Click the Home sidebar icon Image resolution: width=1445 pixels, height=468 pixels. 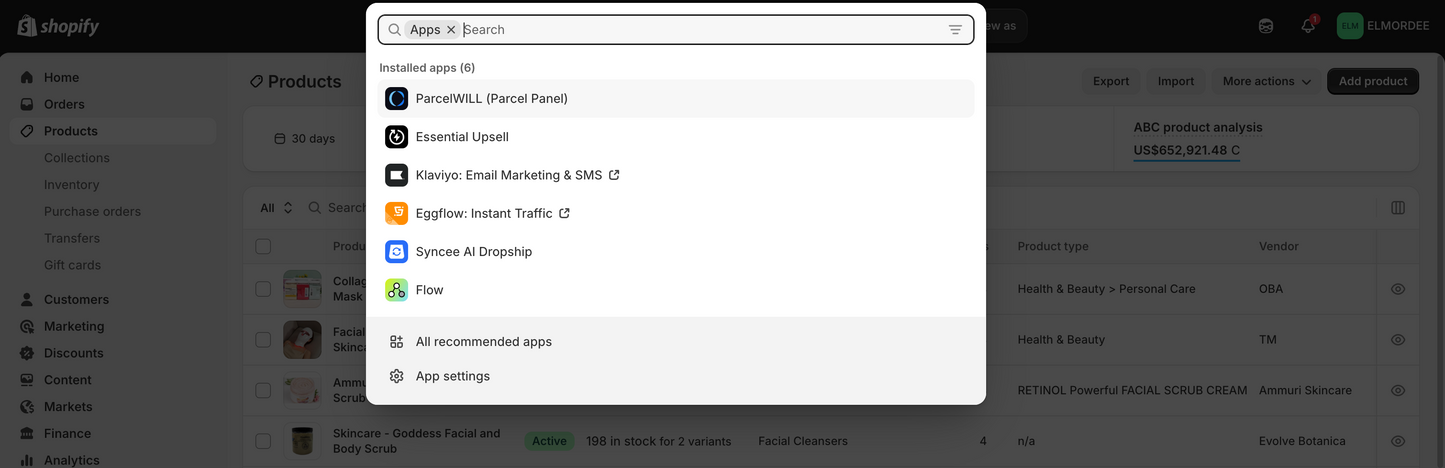[27, 77]
